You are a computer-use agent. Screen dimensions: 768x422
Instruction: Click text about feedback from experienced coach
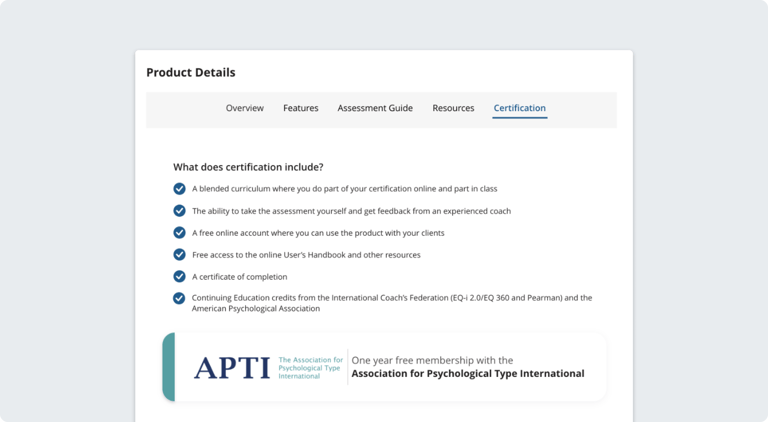tap(351, 211)
